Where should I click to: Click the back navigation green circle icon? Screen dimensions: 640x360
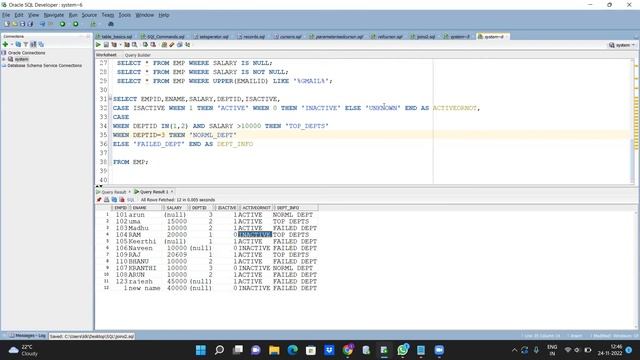click(62, 24)
